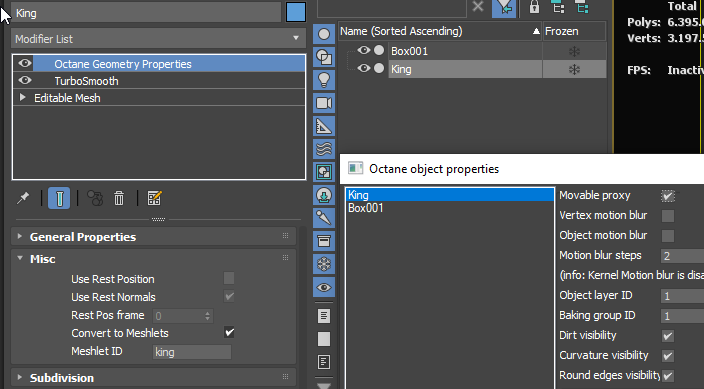Screen dimensions: 704x389
Task: Toggle the frozen objects snowflake filter icon
Action: [324, 264]
